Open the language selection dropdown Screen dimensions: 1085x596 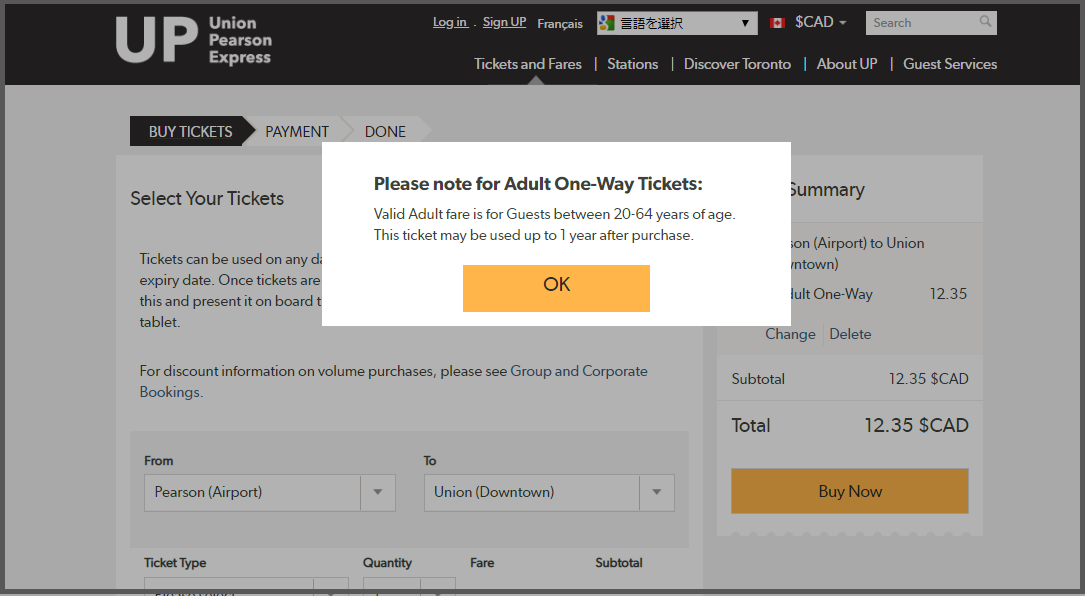[x=677, y=23]
